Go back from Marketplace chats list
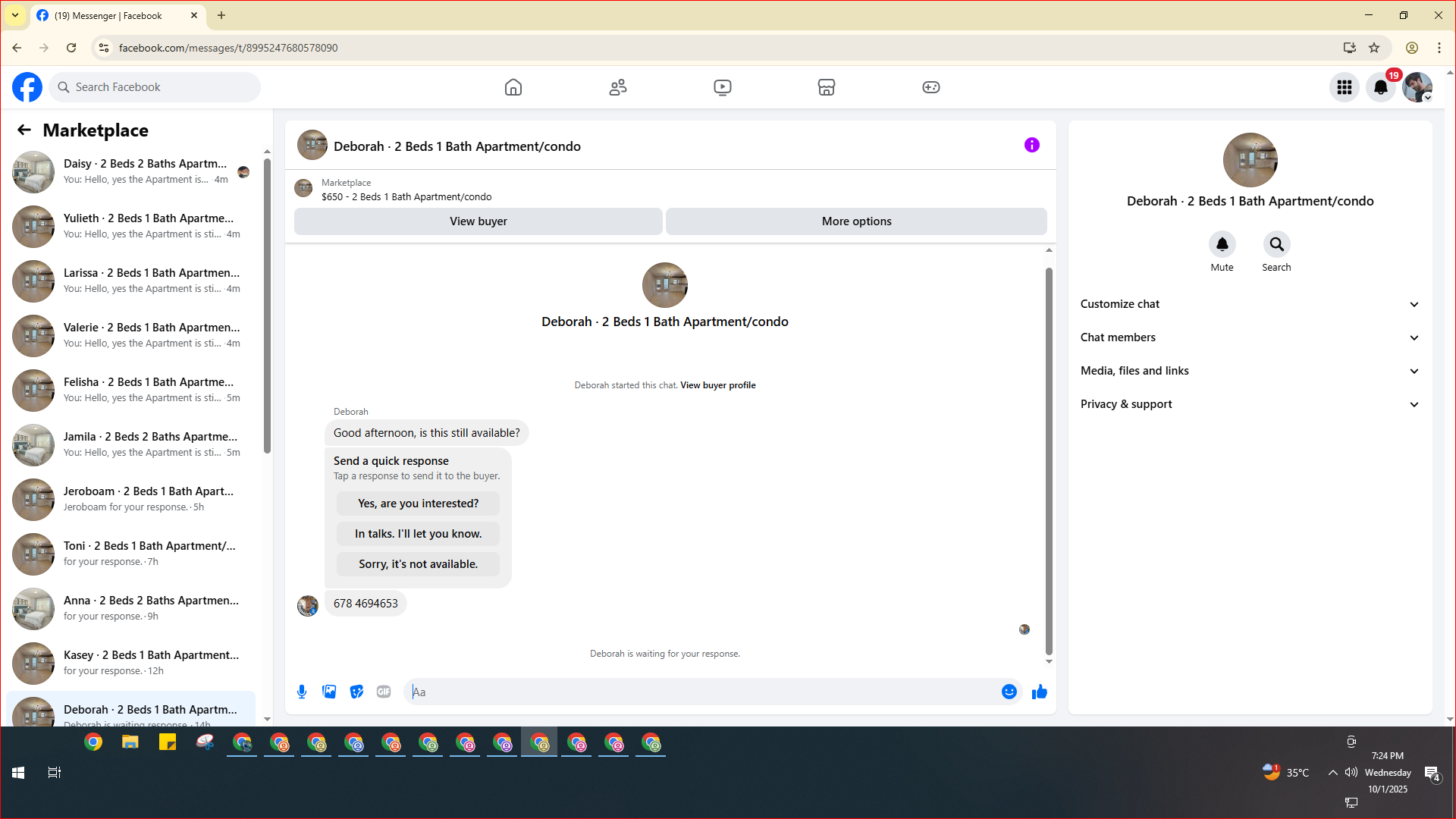Image resolution: width=1456 pixels, height=819 pixels. coord(24,130)
